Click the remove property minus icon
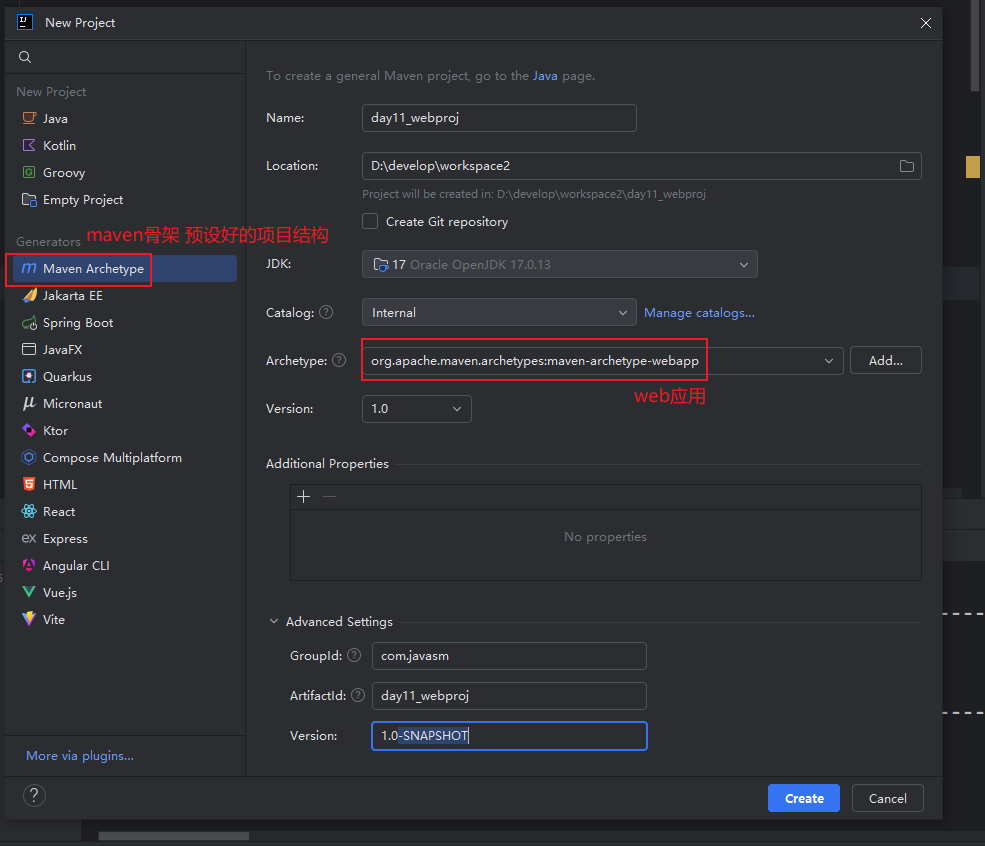Image resolution: width=985 pixels, height=846 pixels. tap(329, 497)
